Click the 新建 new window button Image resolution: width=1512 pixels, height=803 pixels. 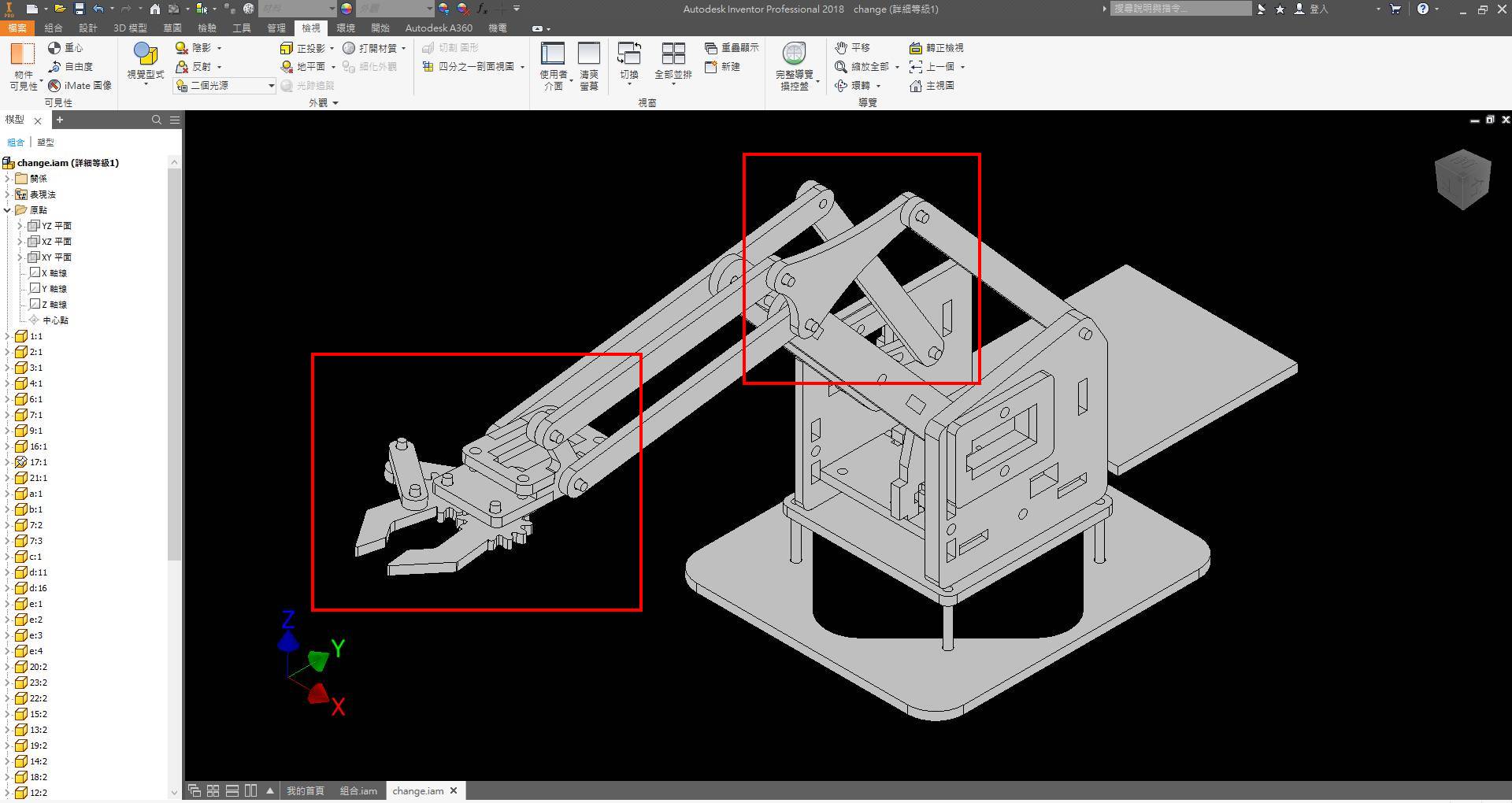coord(722,67)
